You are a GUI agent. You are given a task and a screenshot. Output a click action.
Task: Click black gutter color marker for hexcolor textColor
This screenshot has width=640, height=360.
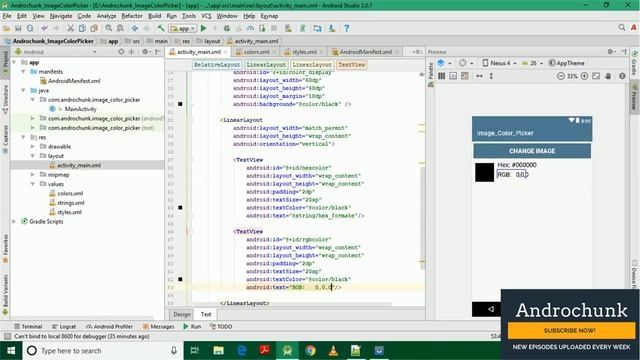click(x=180, y=208)
